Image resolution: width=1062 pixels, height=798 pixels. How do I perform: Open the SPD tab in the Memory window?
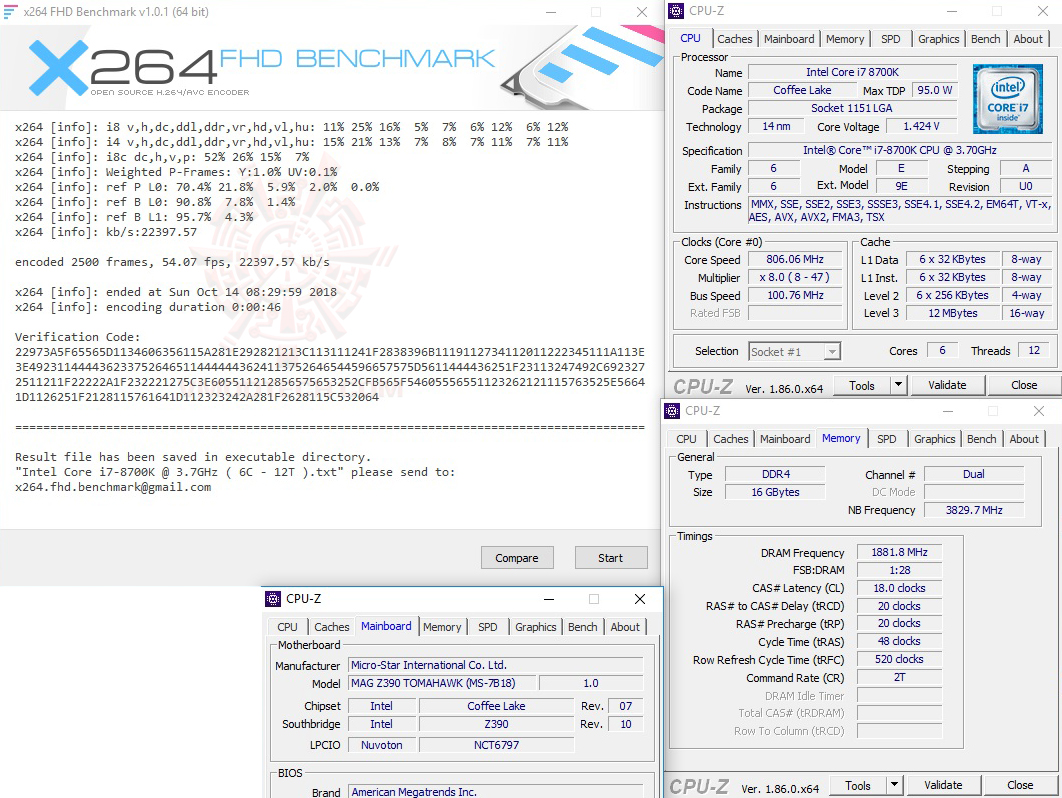887,438
